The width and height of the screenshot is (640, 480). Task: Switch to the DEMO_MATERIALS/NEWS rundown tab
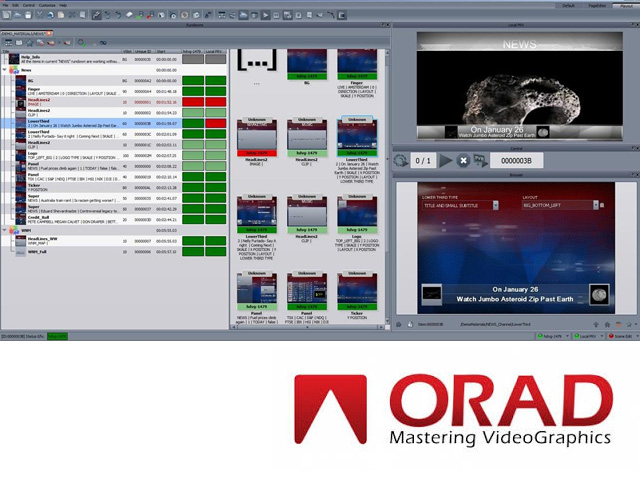click(26, 33)
